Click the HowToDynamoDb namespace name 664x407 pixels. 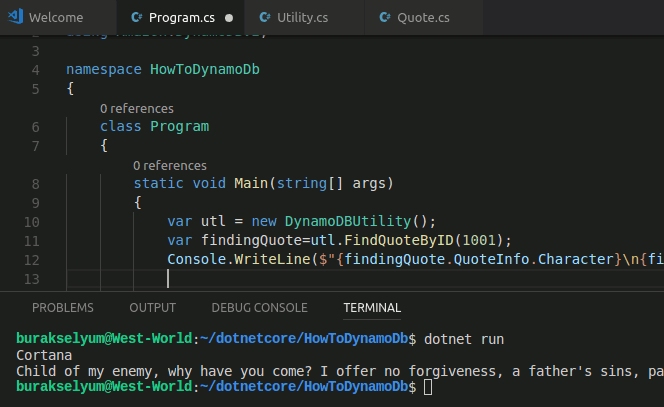(205, 69)
